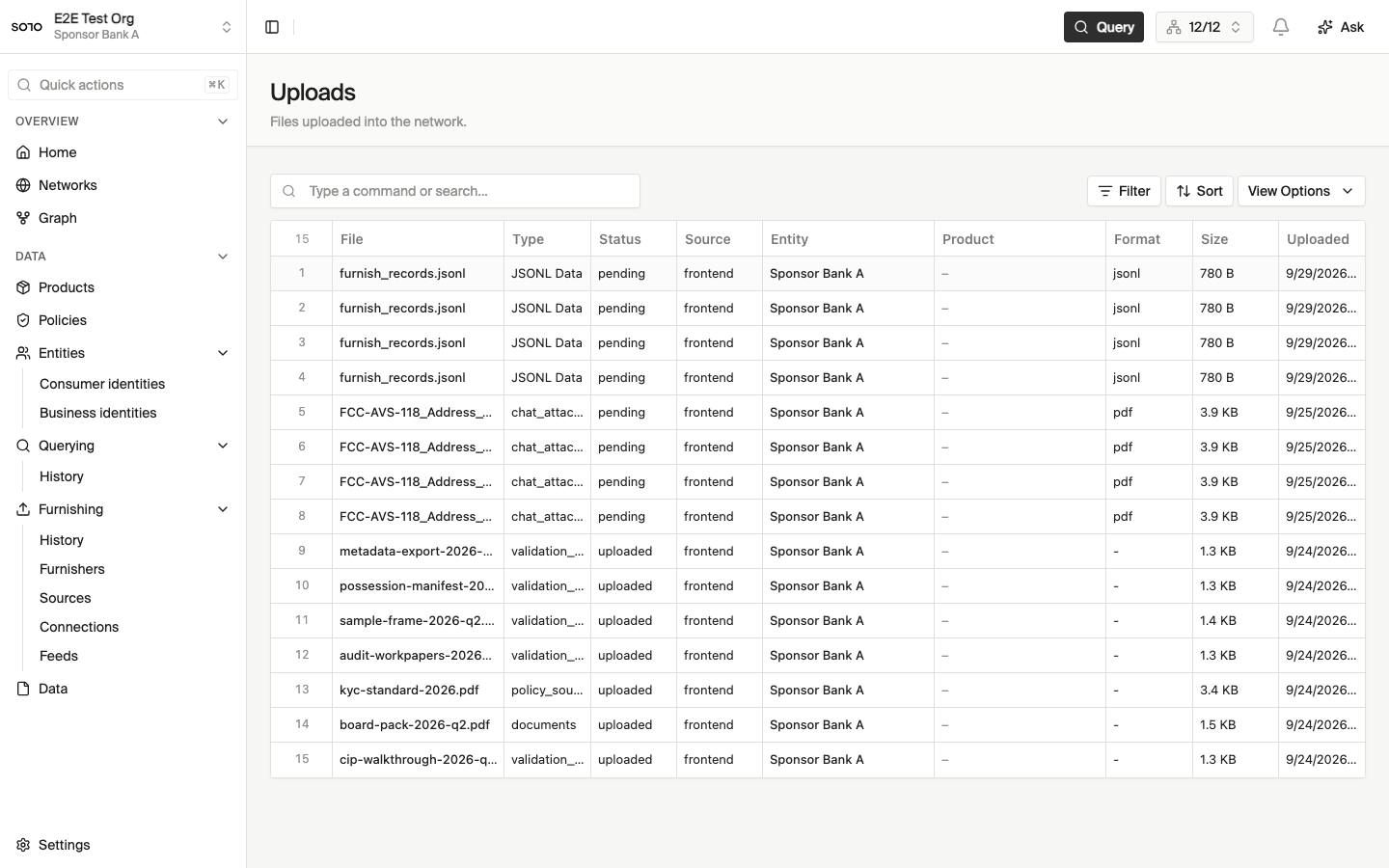Image resolution: width=1389 pixels, height=868 pixels.
Task: Go to Policies
Action: pyautogui.click(x=123, y=320)
